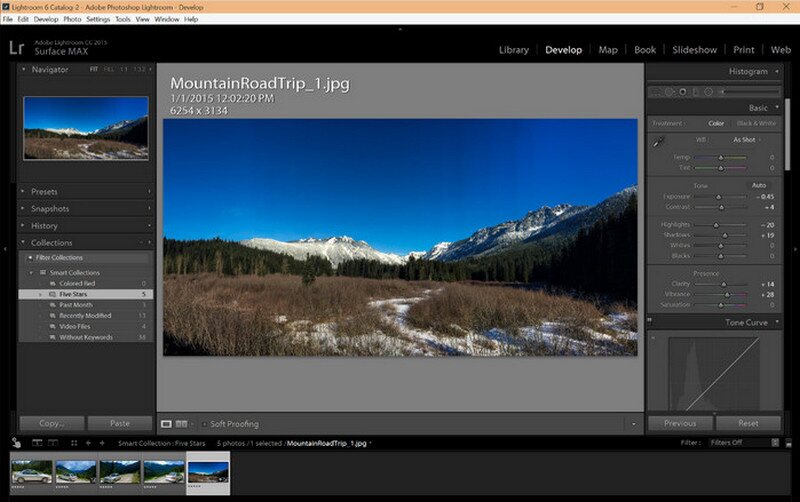800x502 pixels.
Task: Set Treatment to Color
Action: coord(716,123)
